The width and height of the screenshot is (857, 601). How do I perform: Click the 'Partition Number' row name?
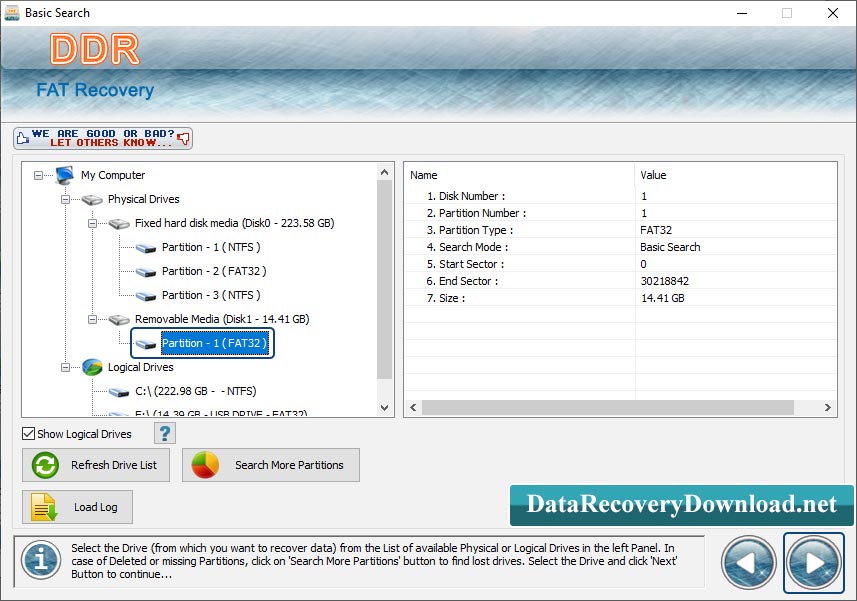pos(477,213)
